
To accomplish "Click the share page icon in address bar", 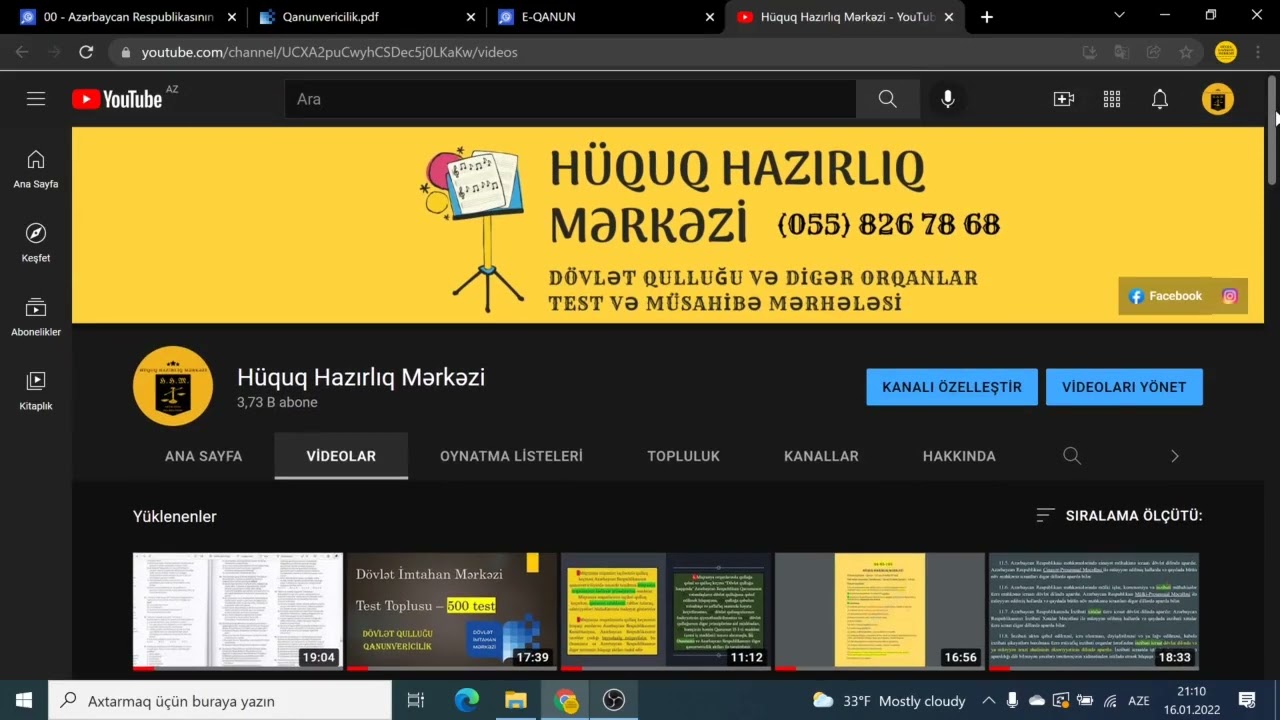I will [1154, 52].
